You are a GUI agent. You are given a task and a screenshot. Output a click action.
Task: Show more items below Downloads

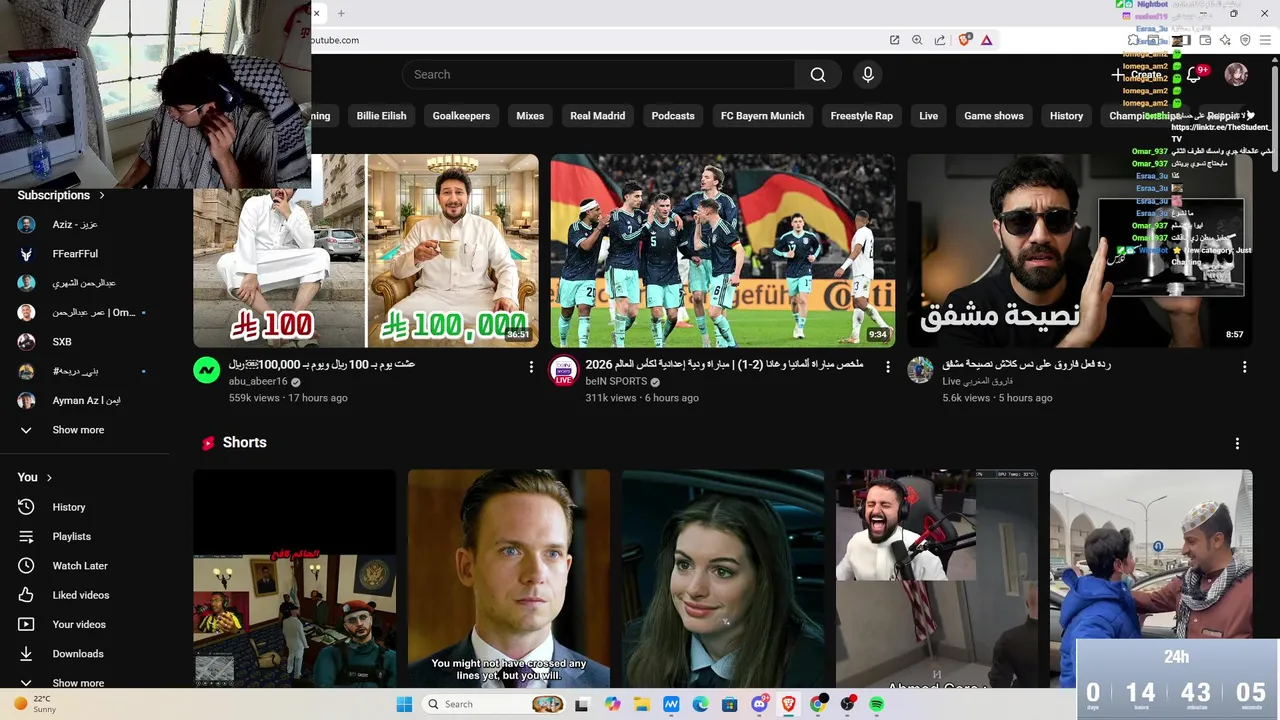[78, 683]
